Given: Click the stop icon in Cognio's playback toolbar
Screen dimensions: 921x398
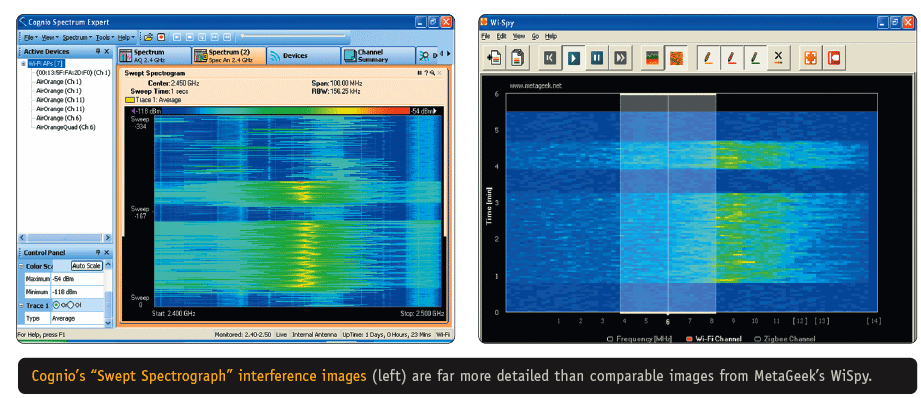Looking at the screenshot, I should coord(189,37).
